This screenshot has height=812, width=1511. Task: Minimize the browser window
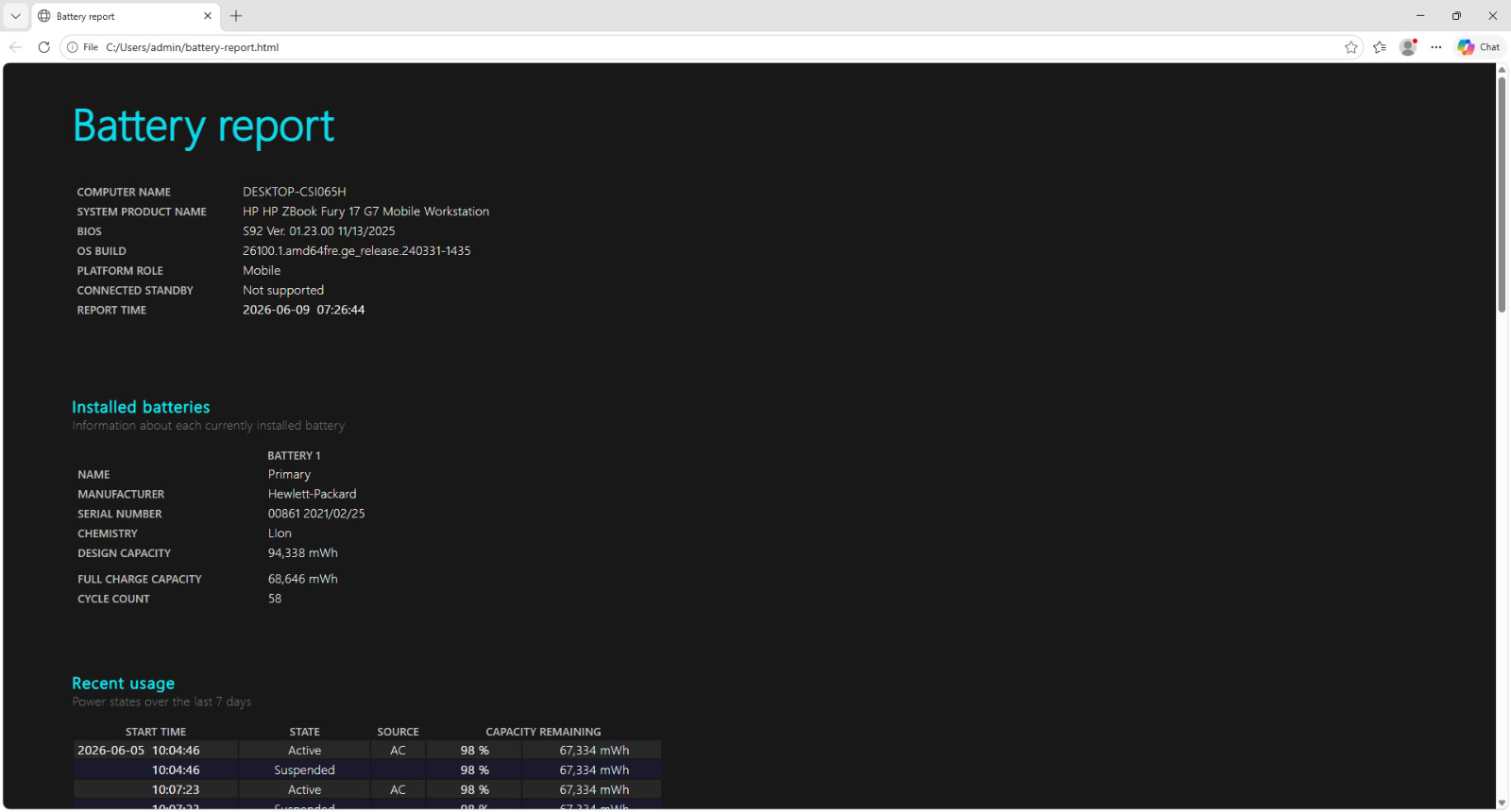[x=1420, y=16]
